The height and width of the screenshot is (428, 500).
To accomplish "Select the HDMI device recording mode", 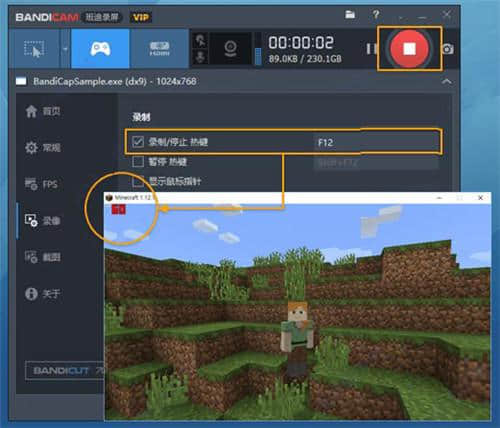I will click(x=159, y=49).
